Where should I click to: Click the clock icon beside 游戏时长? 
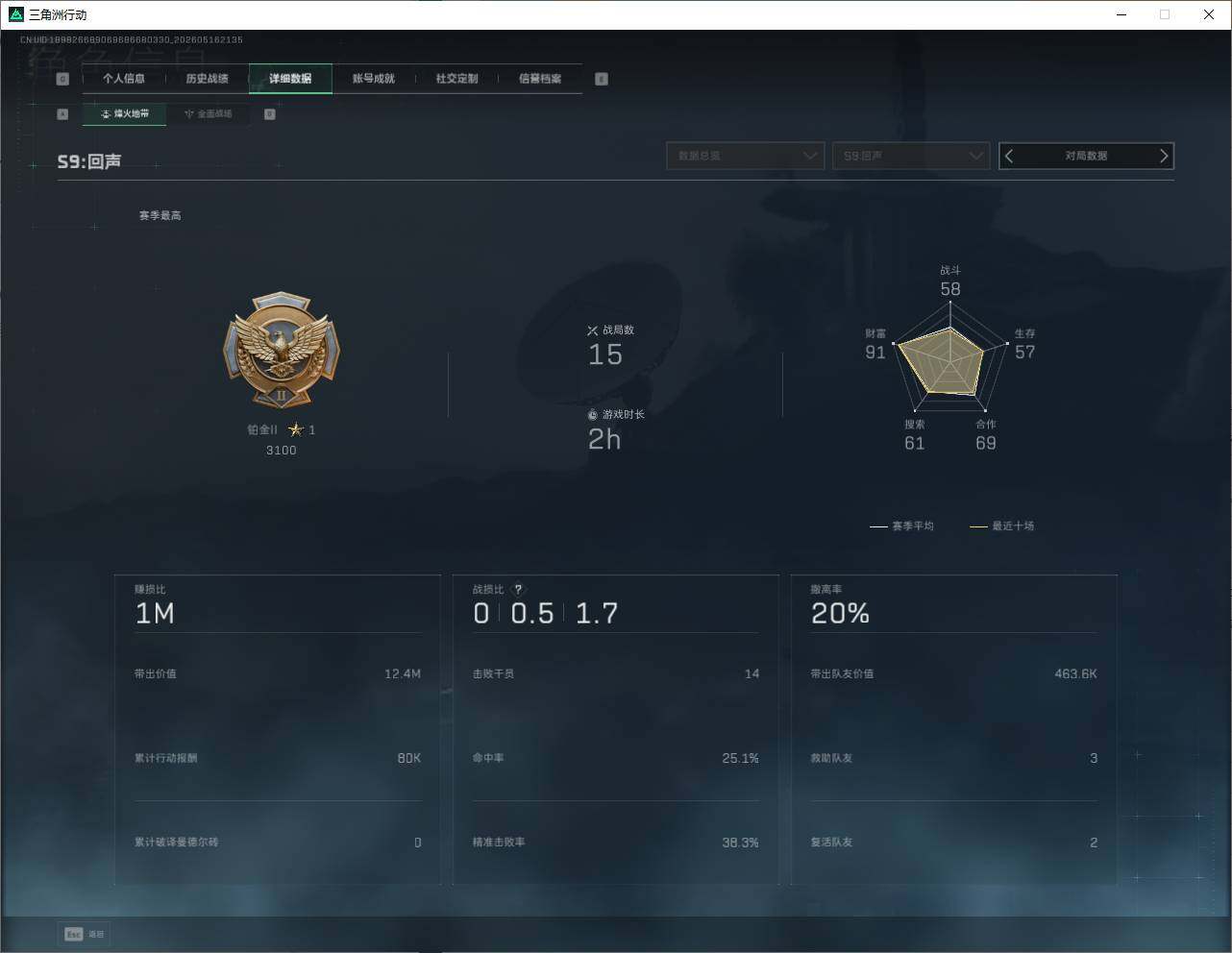click(x=593, y=415)
